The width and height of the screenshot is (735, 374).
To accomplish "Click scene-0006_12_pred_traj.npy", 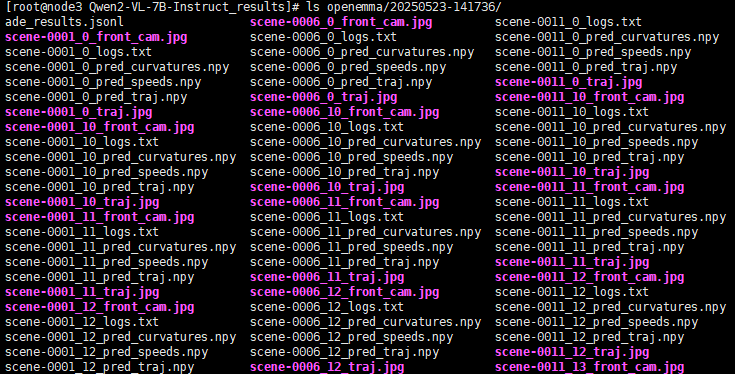I will [345, 352].
